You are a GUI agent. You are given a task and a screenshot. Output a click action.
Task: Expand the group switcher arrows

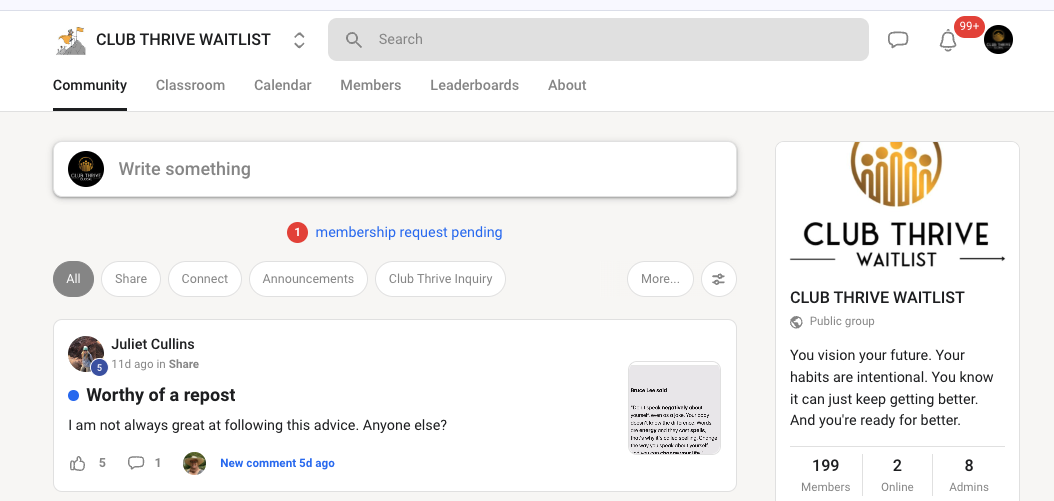click(x=298, y=40)
